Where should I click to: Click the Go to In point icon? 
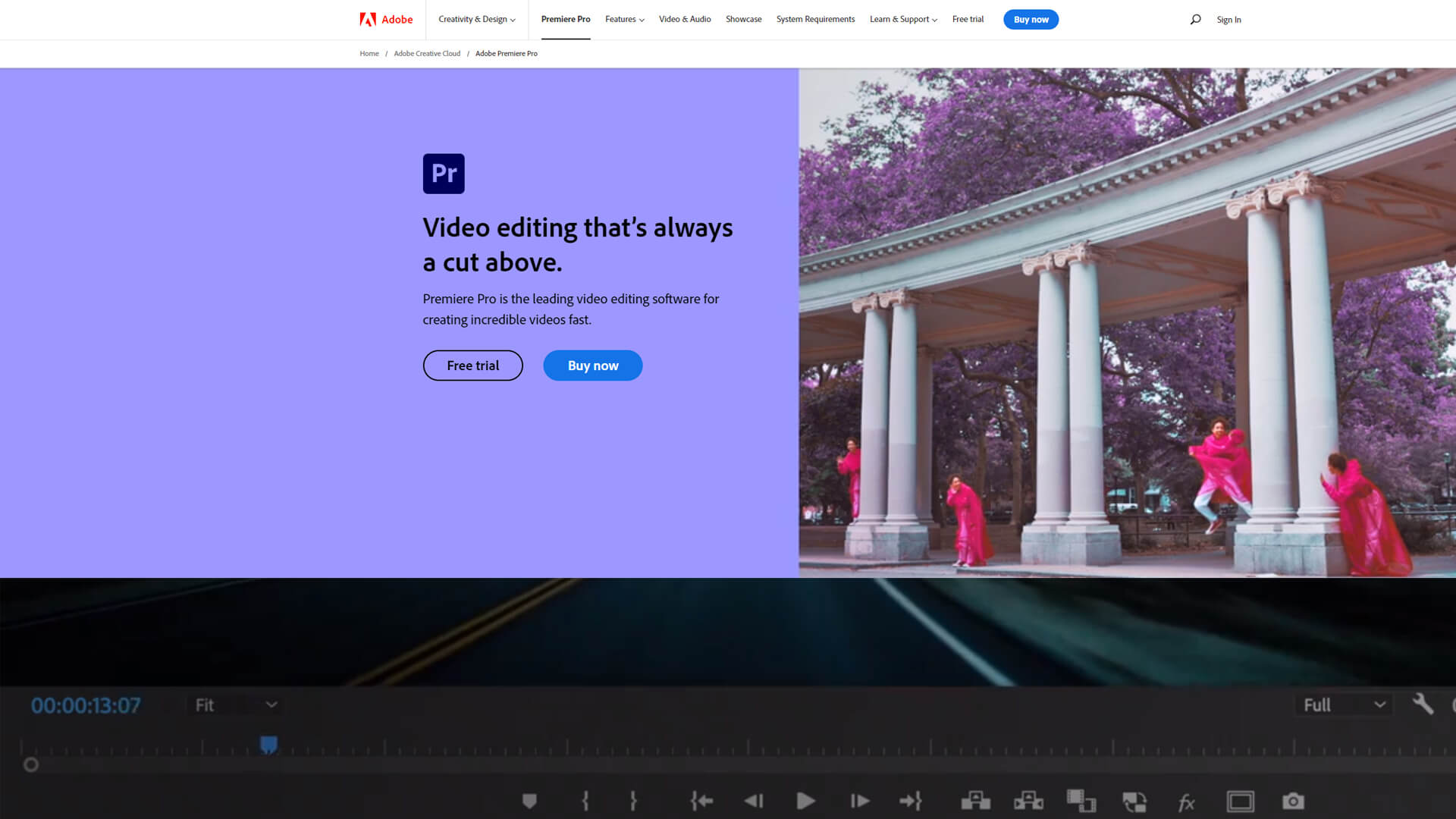[x=701, y=801]
